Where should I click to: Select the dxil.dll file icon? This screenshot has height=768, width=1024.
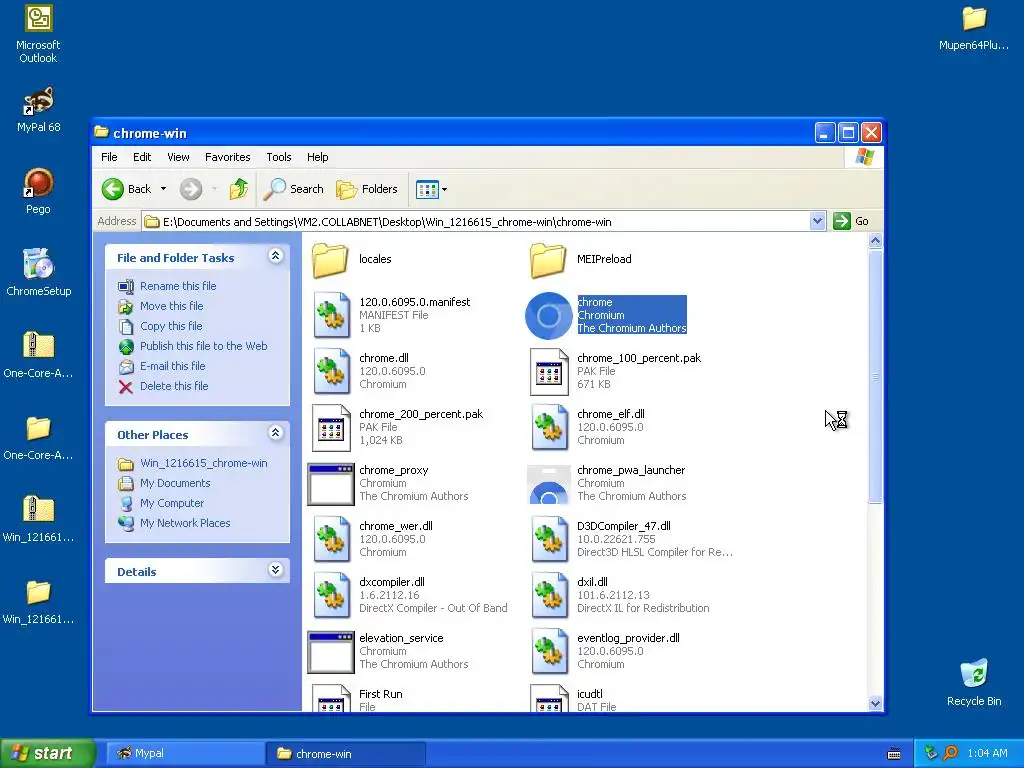point(549,596)
